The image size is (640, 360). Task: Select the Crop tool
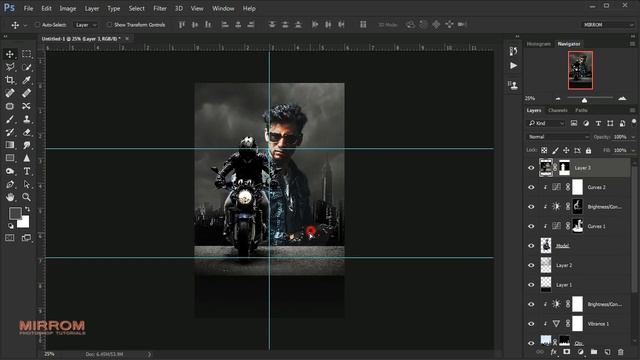click(10, 80)
